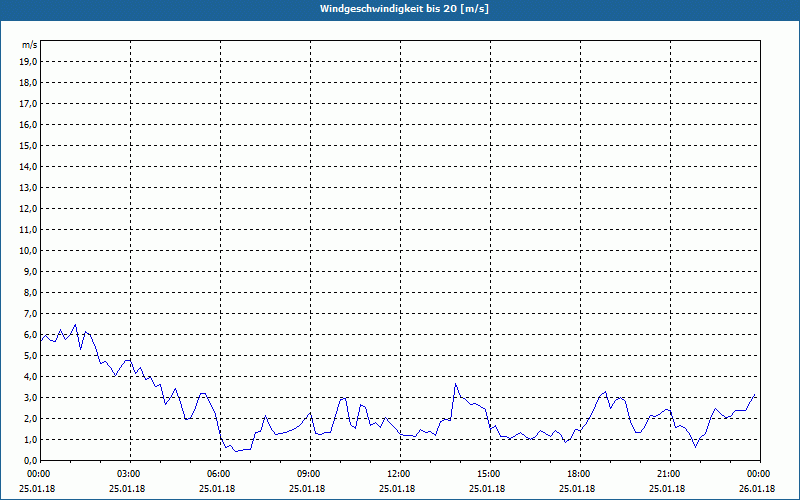Click the 4,0 y-axis label
Viewport: 800px width, 500px height.
[30, 377]
